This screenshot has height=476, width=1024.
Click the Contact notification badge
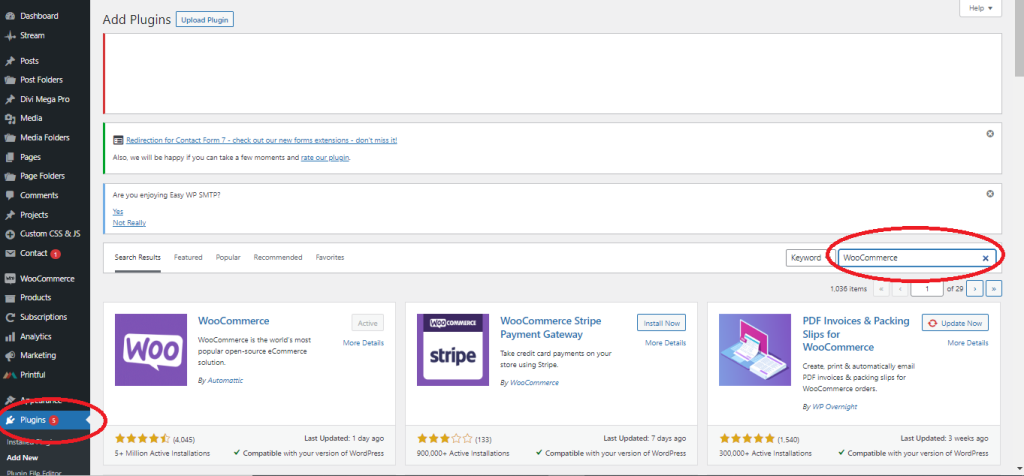pyautogui.click(x=56, y=253)
